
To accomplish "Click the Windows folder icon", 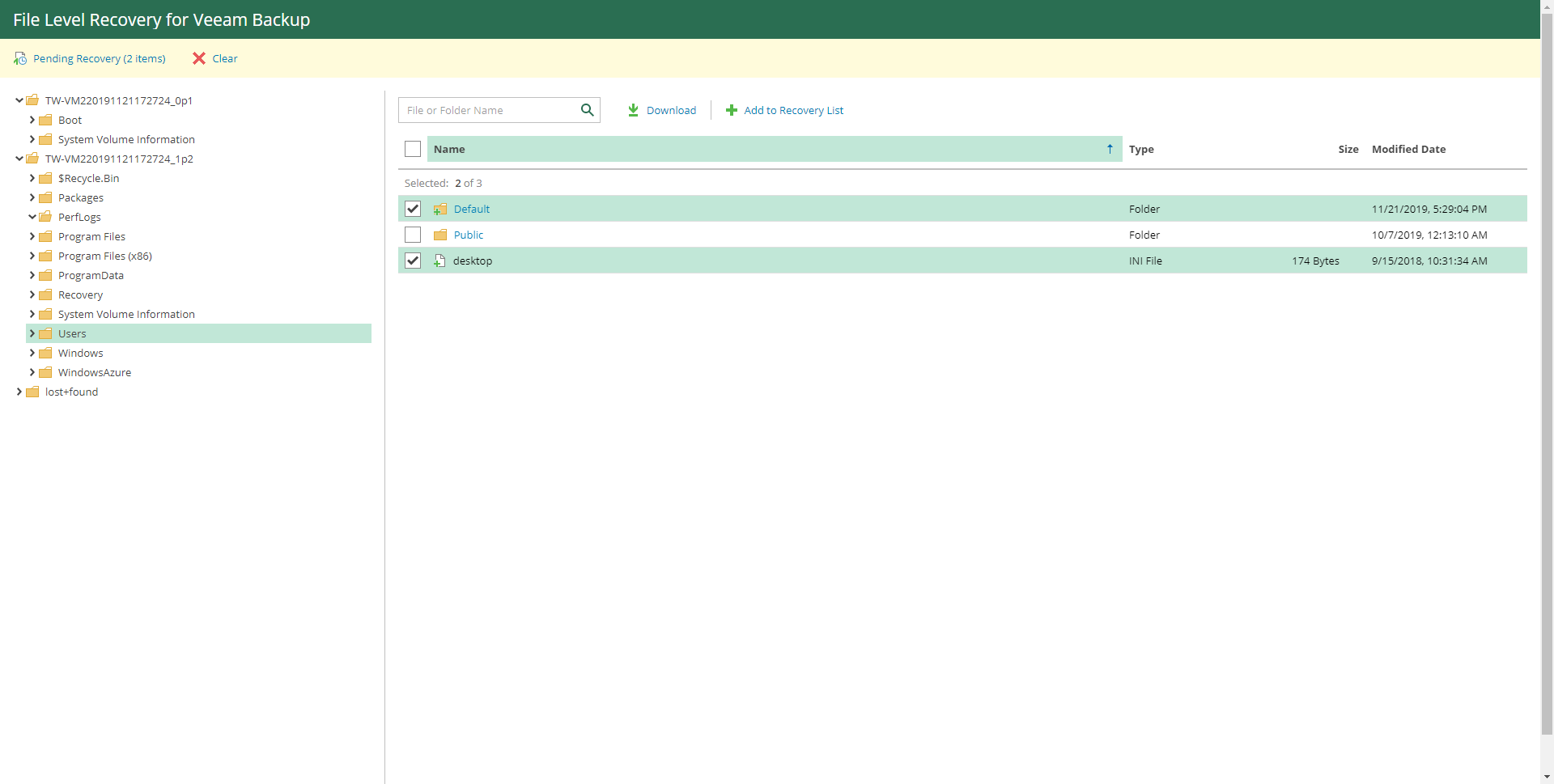I will 45,353.
